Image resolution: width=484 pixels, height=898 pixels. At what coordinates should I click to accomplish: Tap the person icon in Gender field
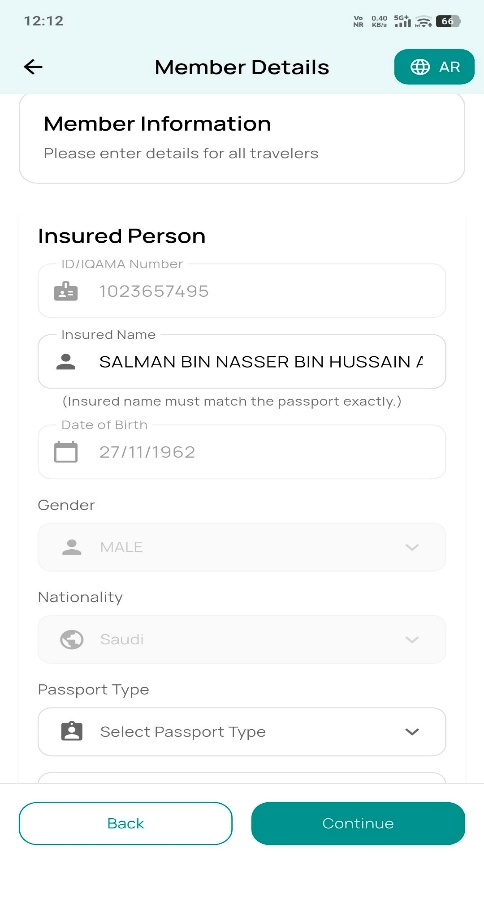click(x=72, y=547)
